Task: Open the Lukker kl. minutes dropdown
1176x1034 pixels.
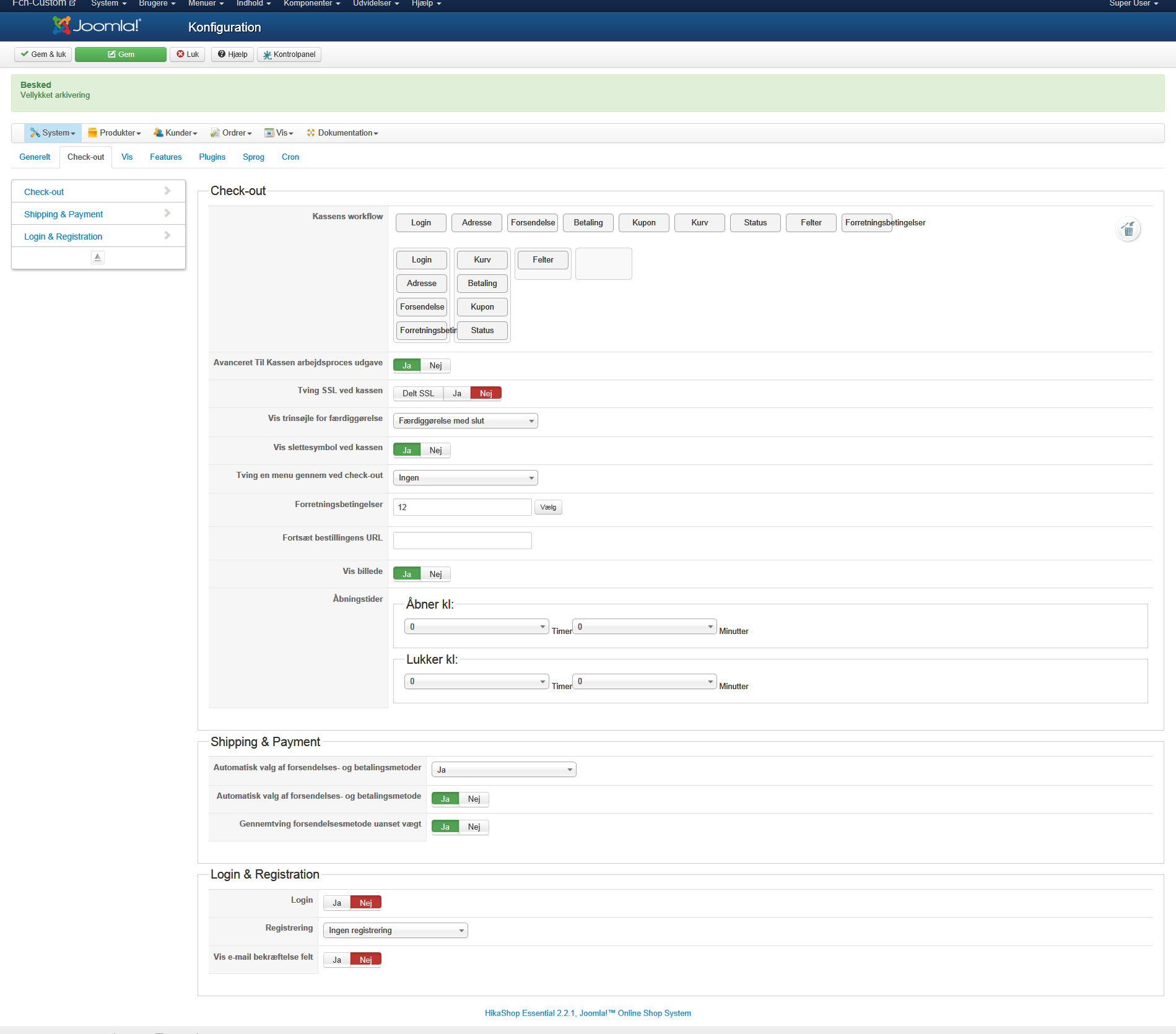Action: tap(644, 682)
